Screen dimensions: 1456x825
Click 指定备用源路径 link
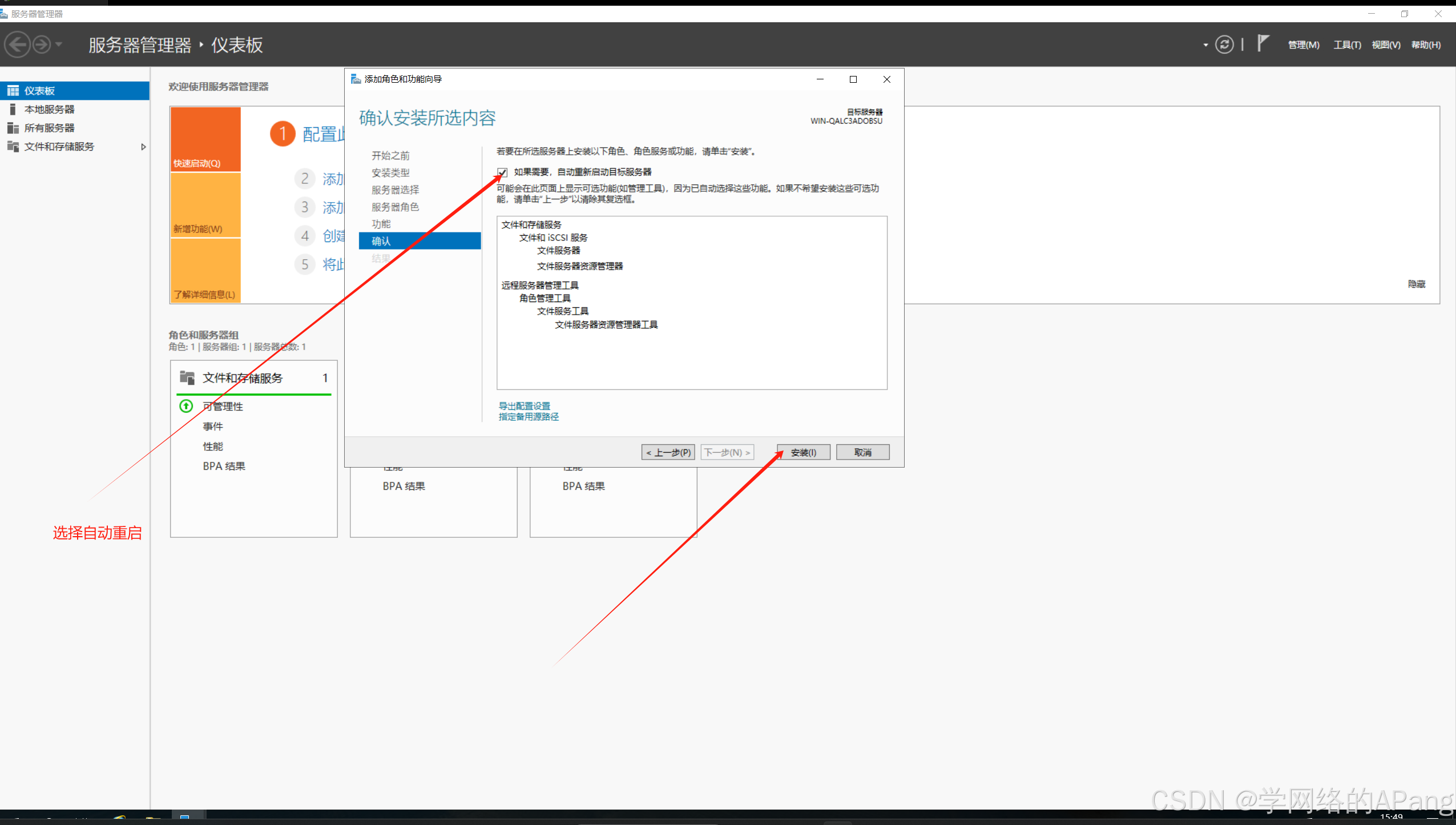pos(529,417)
